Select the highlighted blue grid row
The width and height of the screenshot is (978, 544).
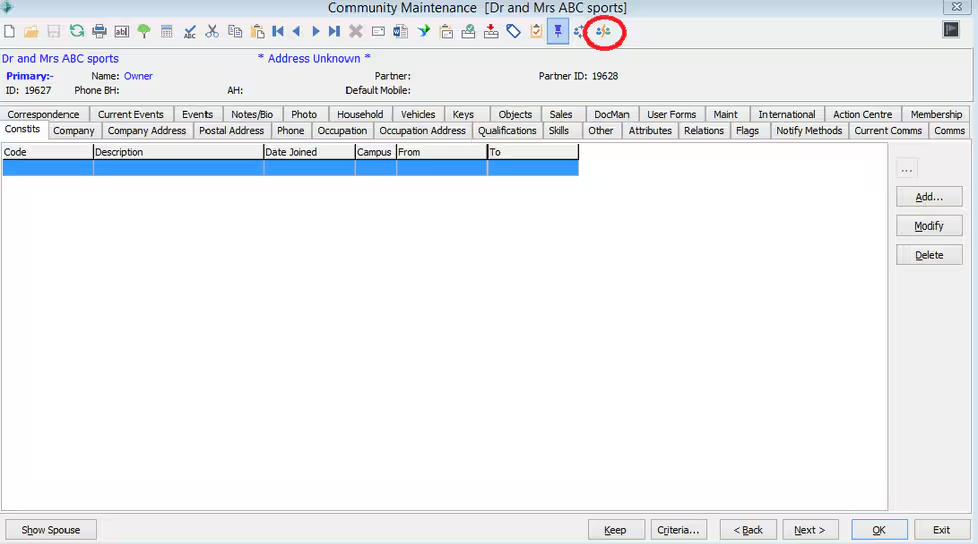(291, 167)
